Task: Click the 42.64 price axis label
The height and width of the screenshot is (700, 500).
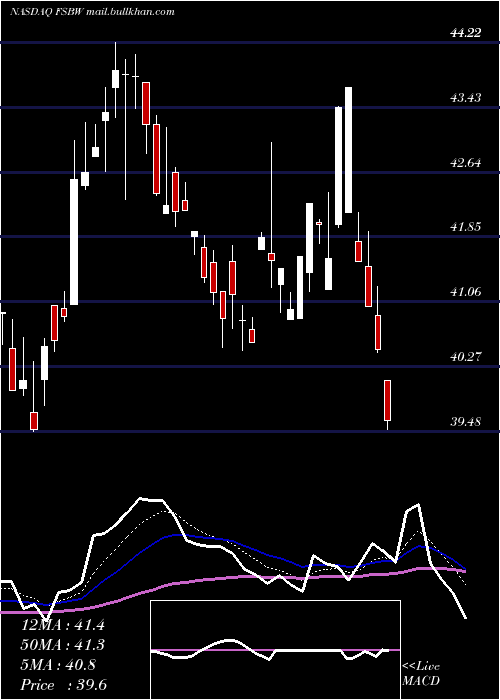Action: (x=466, y=162)
